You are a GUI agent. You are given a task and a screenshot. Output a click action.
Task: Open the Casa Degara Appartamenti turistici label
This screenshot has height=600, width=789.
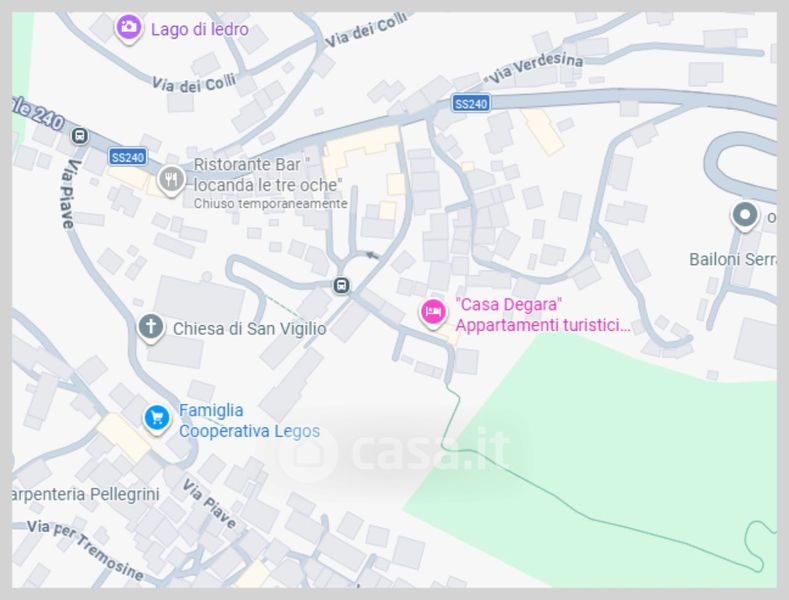[x=542, y=315]
